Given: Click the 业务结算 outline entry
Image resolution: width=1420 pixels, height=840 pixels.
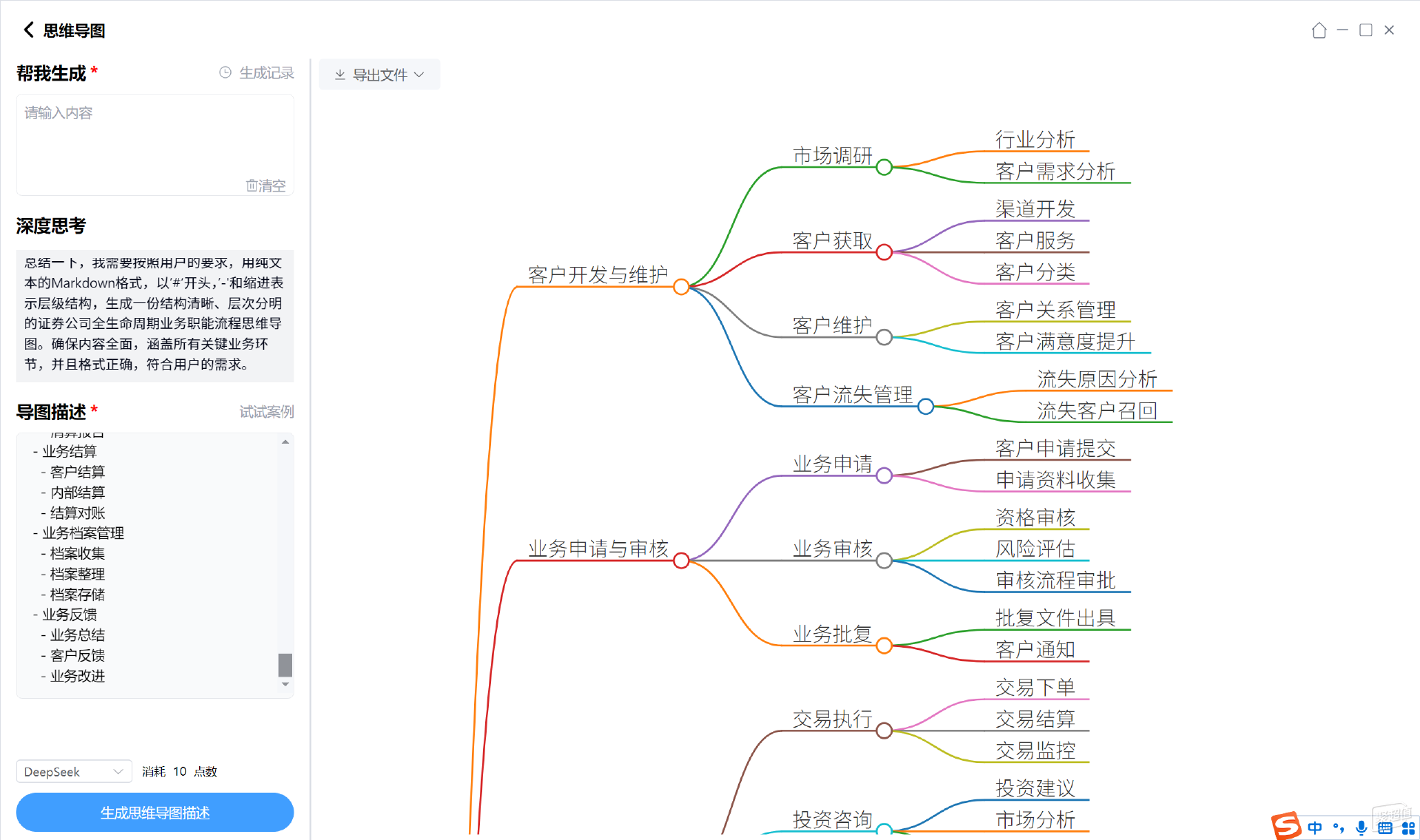Looking at the screenshot, I should pyautogui.click(x=70, y=451).
